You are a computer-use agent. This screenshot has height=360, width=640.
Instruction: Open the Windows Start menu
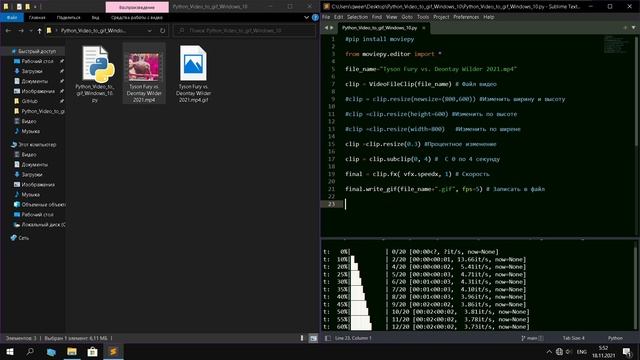coord(10,352)
